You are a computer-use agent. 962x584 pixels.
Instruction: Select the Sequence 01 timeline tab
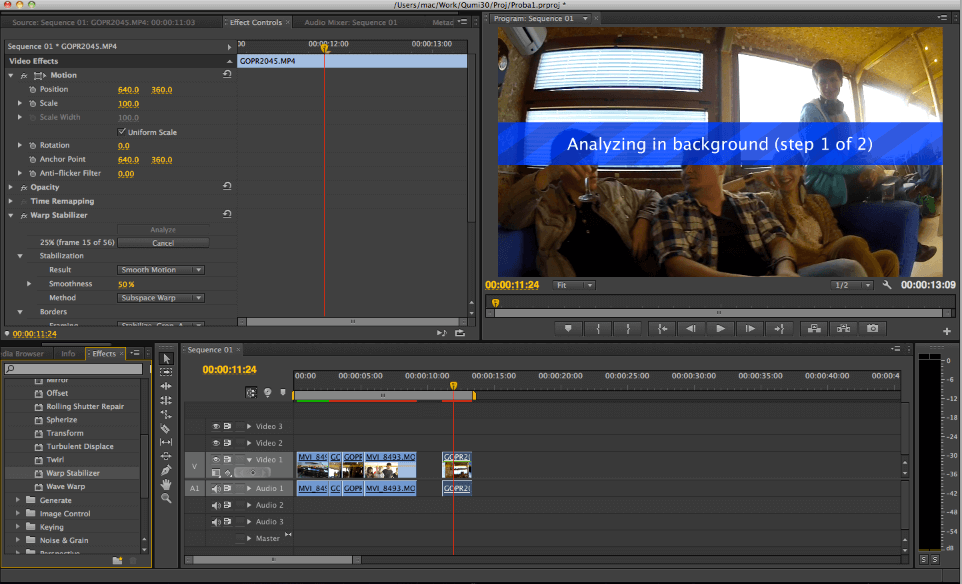pyautogui.click(x=210, y=350)
